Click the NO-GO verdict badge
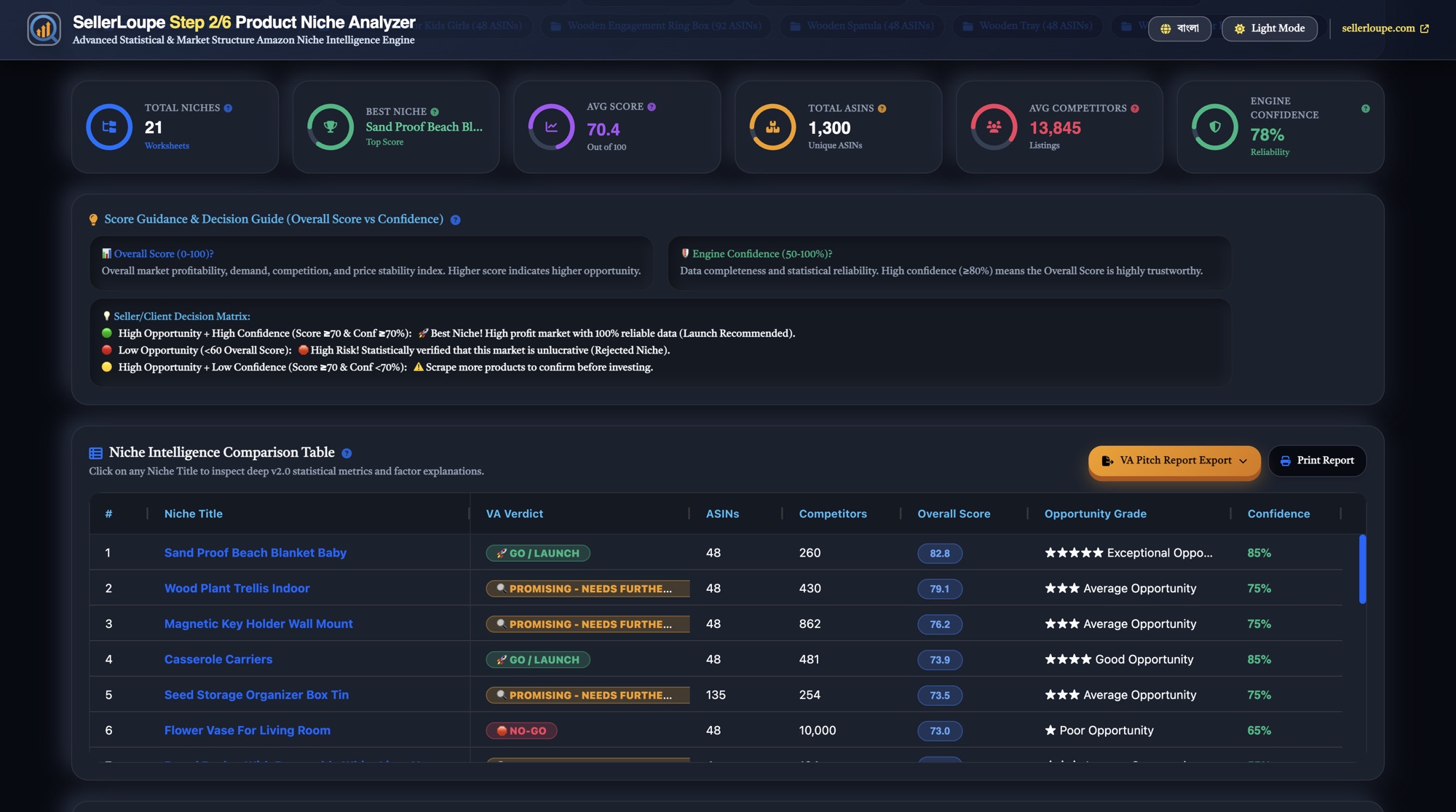The width and height of the screenshot is (1456, 812). point(521,731)
